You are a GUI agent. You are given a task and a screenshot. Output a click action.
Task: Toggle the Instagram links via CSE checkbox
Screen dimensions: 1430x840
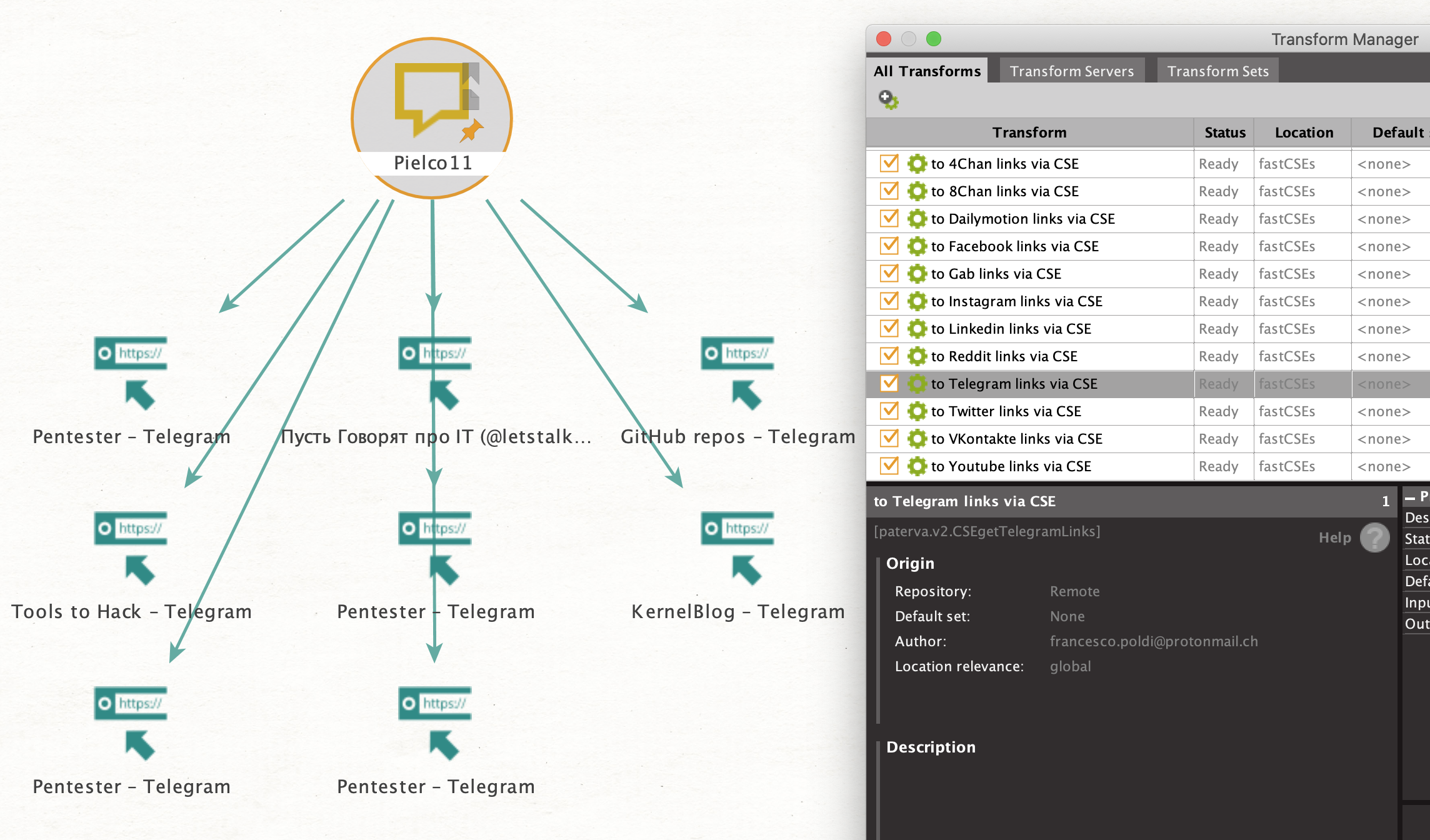pyautogui.click(x=889, y=301)
